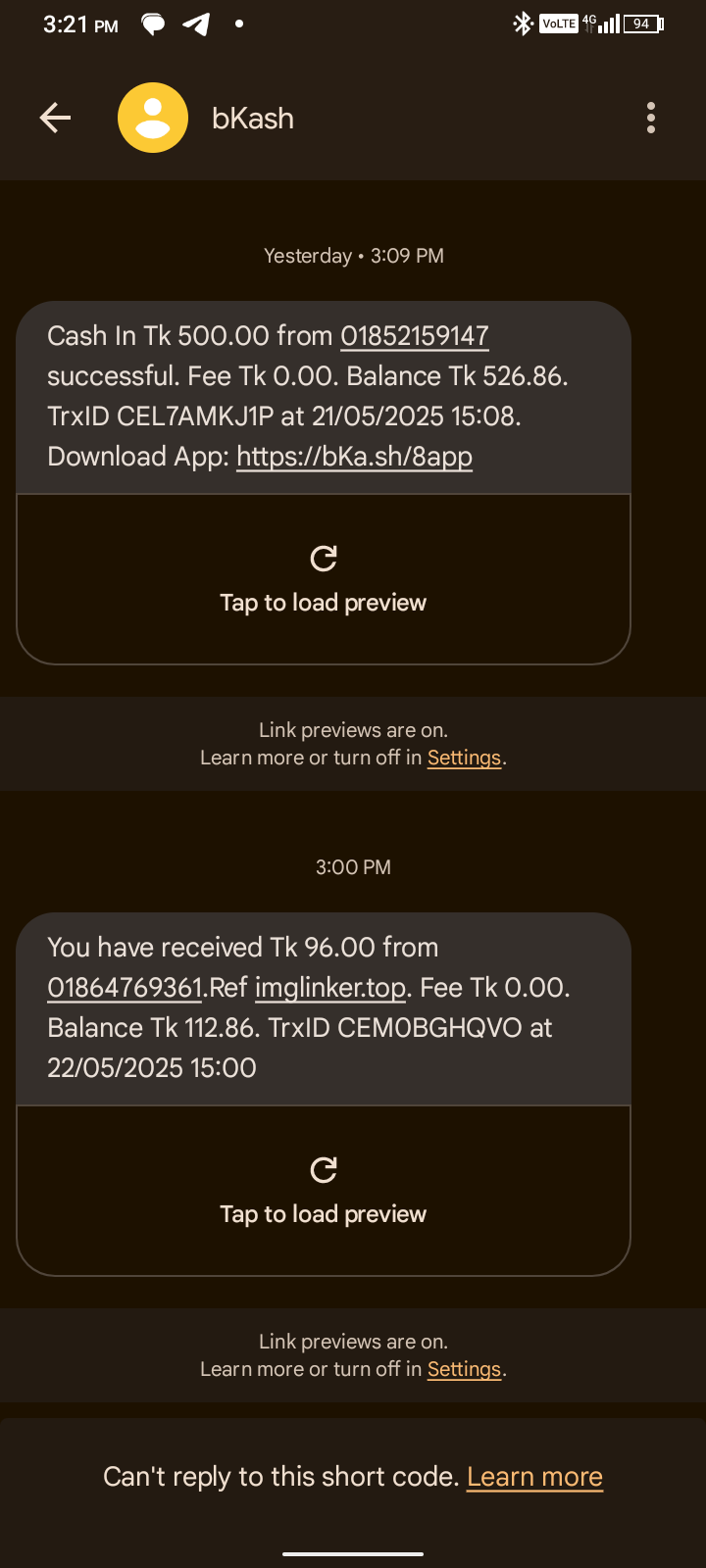Tap the bKash conversation title

pos(253,119)
